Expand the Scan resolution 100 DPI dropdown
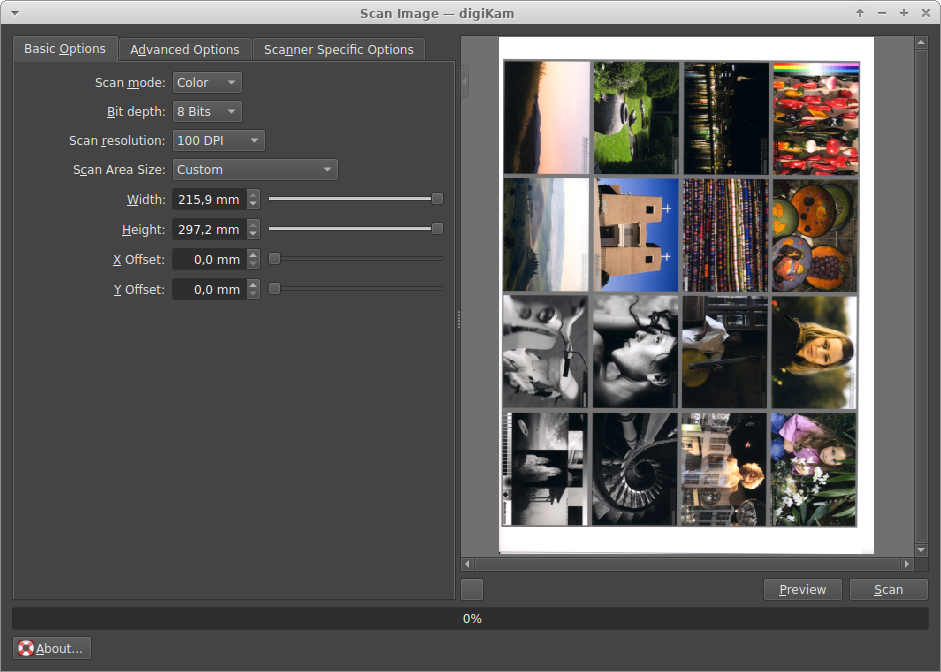 coord(218,140)
